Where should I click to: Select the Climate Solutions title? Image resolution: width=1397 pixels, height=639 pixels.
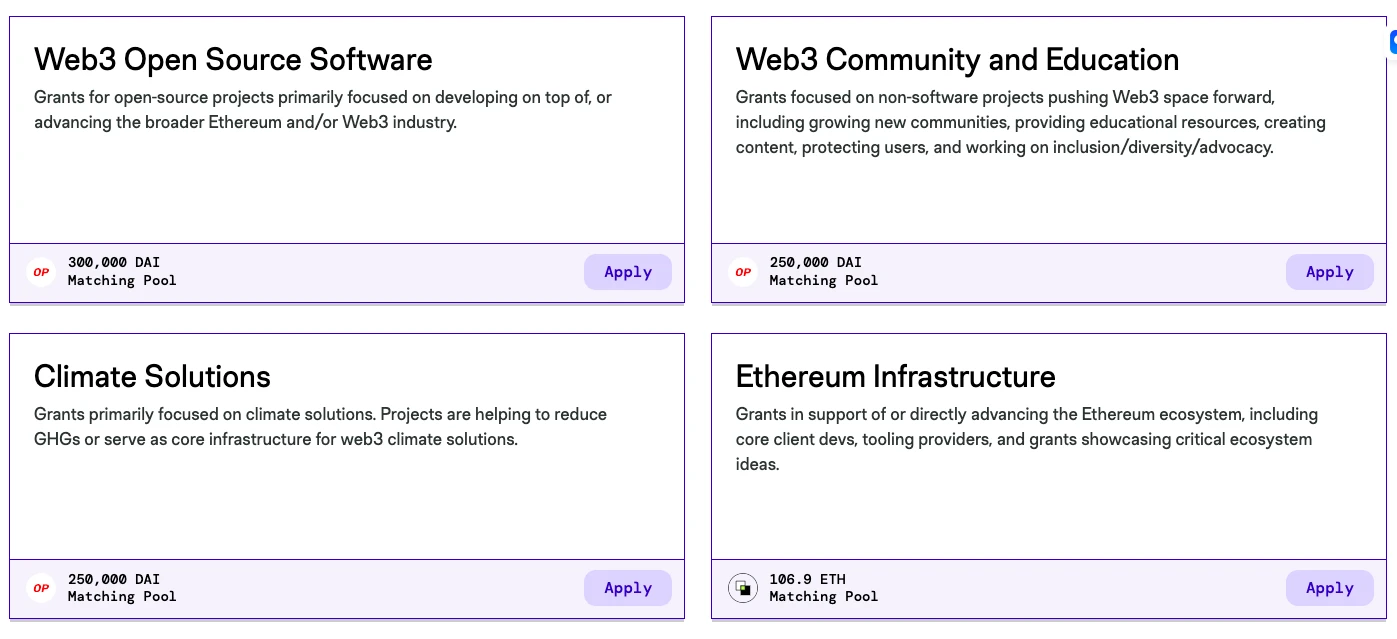152,377
